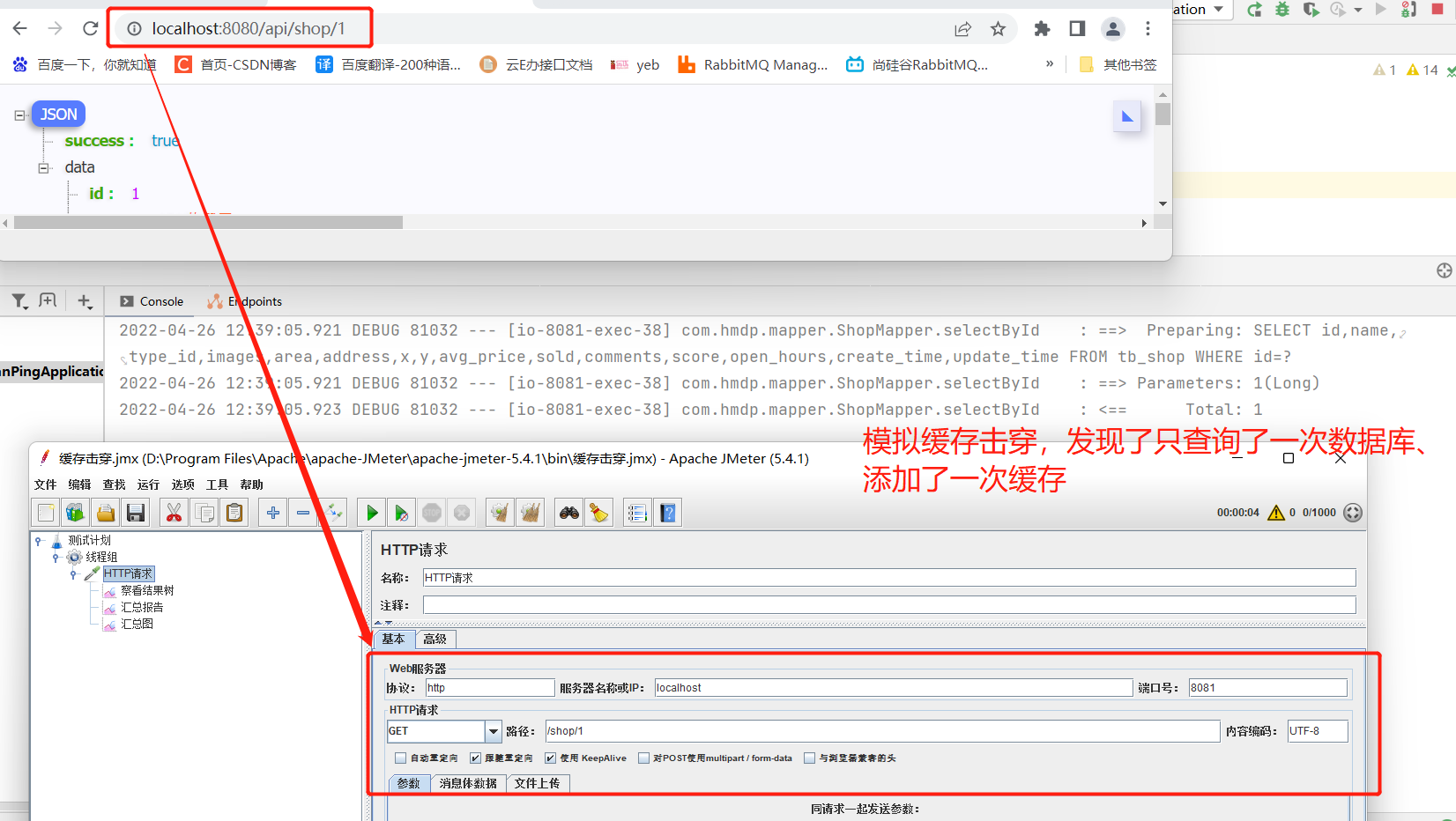1456x821 pixels.
Task: Click the copy icon in JMeter toolbar
Action: [x=204, y=513]
